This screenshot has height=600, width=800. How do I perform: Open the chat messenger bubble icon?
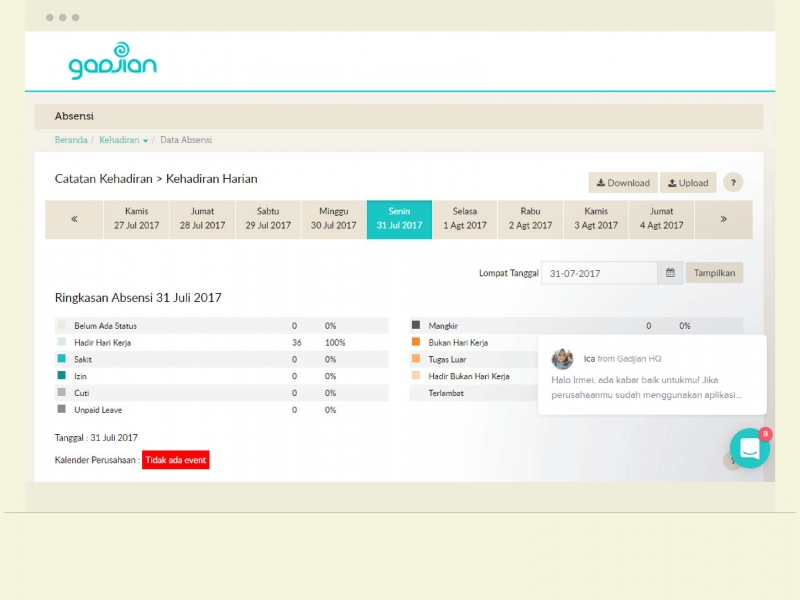(749, 448)
